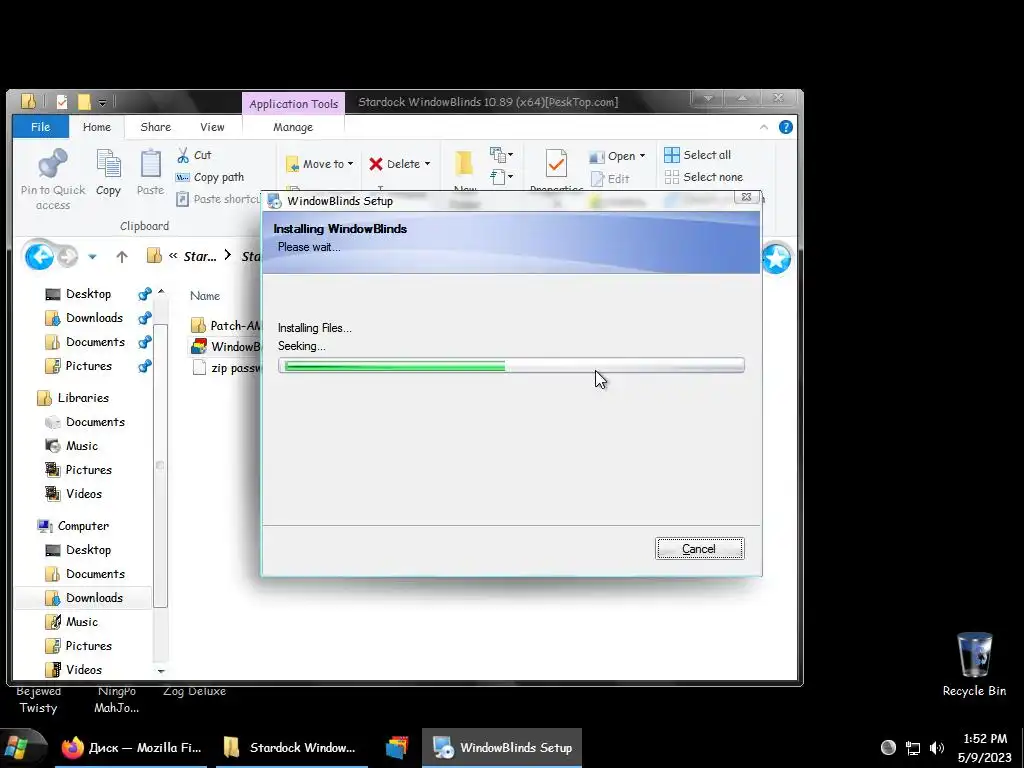Click the colorful WindowBlinds taskbar icon
This screenshot has height=768, width=1024.
coord(396,748)
